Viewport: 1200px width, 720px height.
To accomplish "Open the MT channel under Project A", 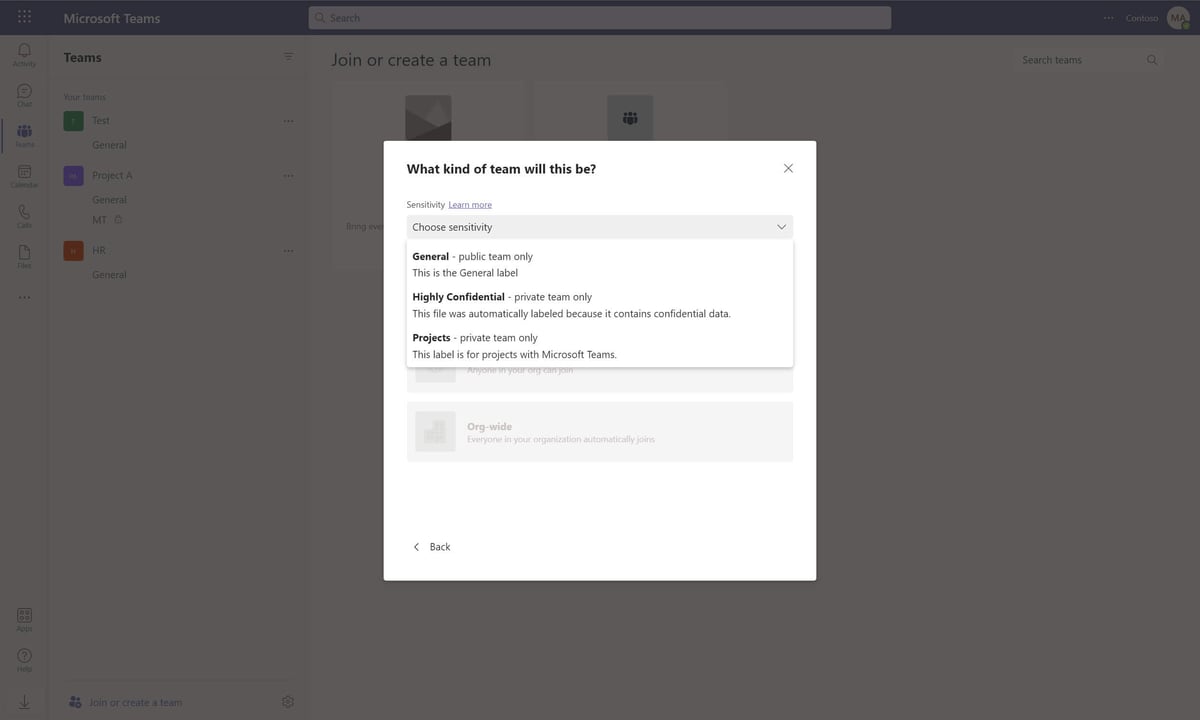I will coord(100,219).
